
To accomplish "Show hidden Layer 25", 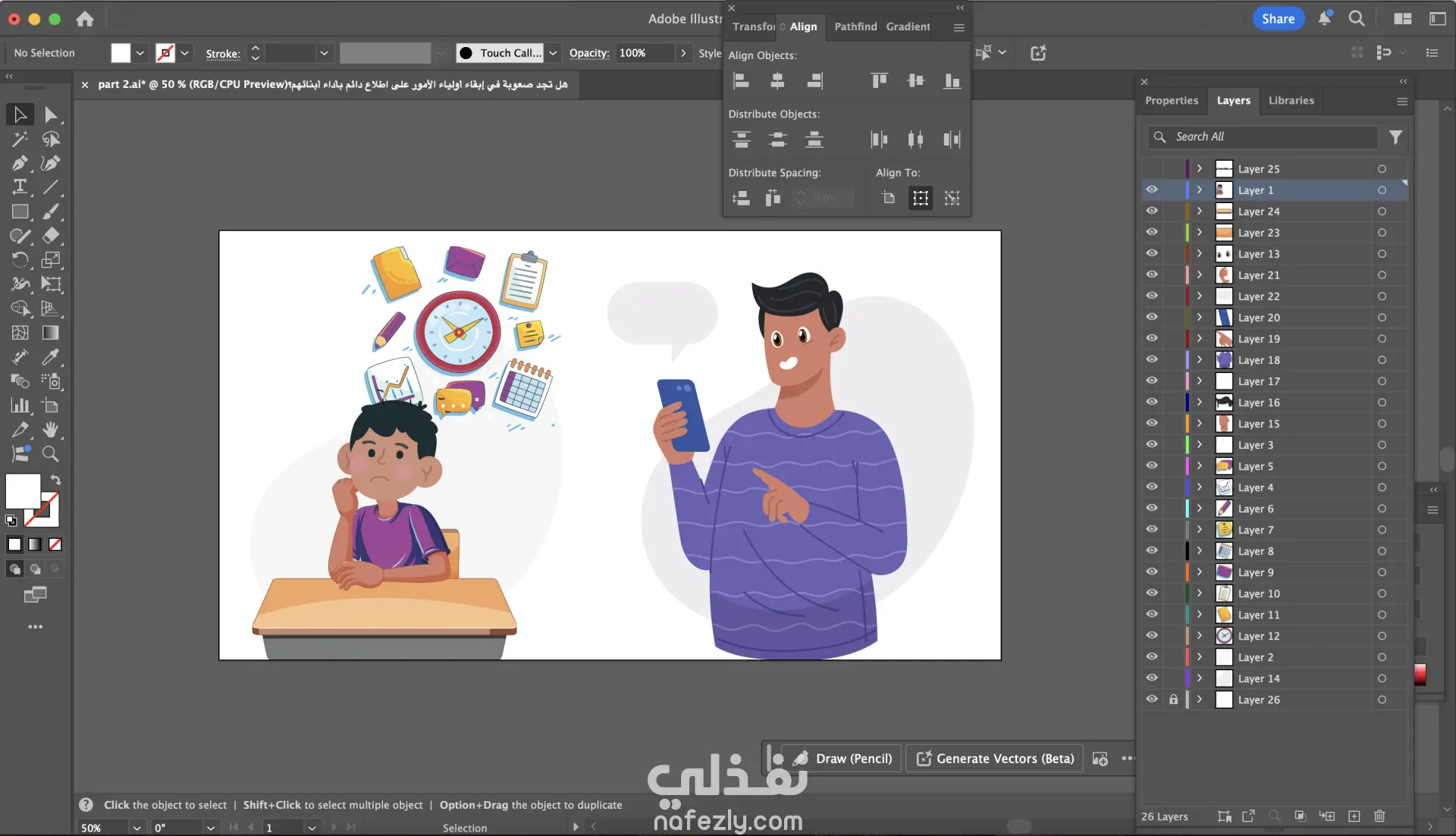I will coord(1152,169).
